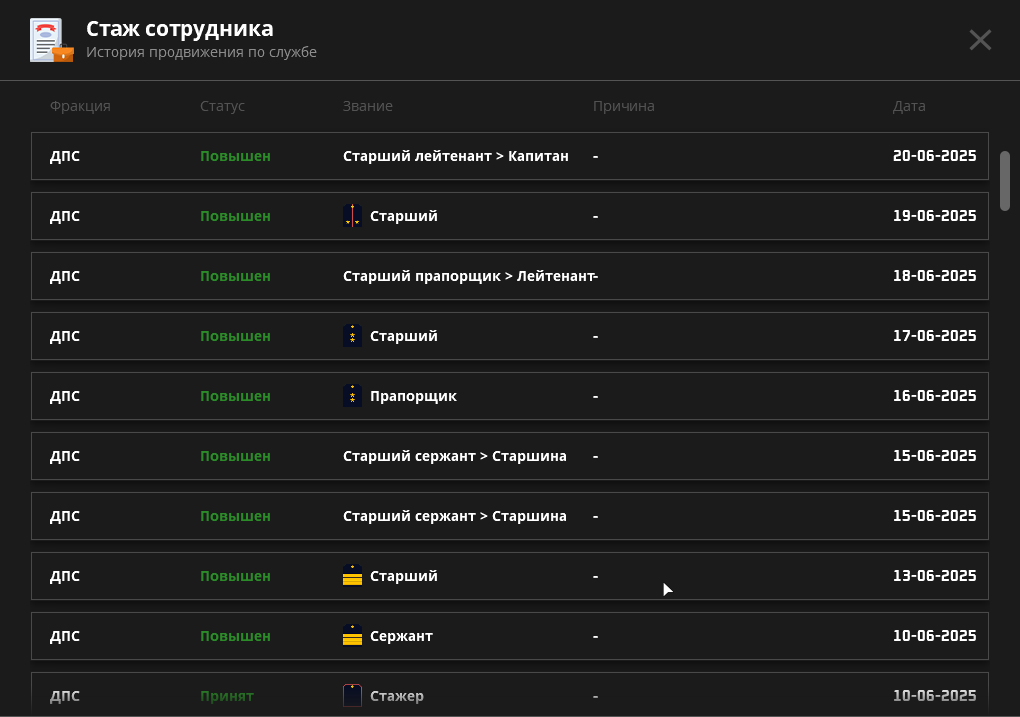Image resolution: width=1020 pixels, height=717 pixels.
Task: Select the Сержант insignia in the 10-06-2025 row
Action: [352, 636]
